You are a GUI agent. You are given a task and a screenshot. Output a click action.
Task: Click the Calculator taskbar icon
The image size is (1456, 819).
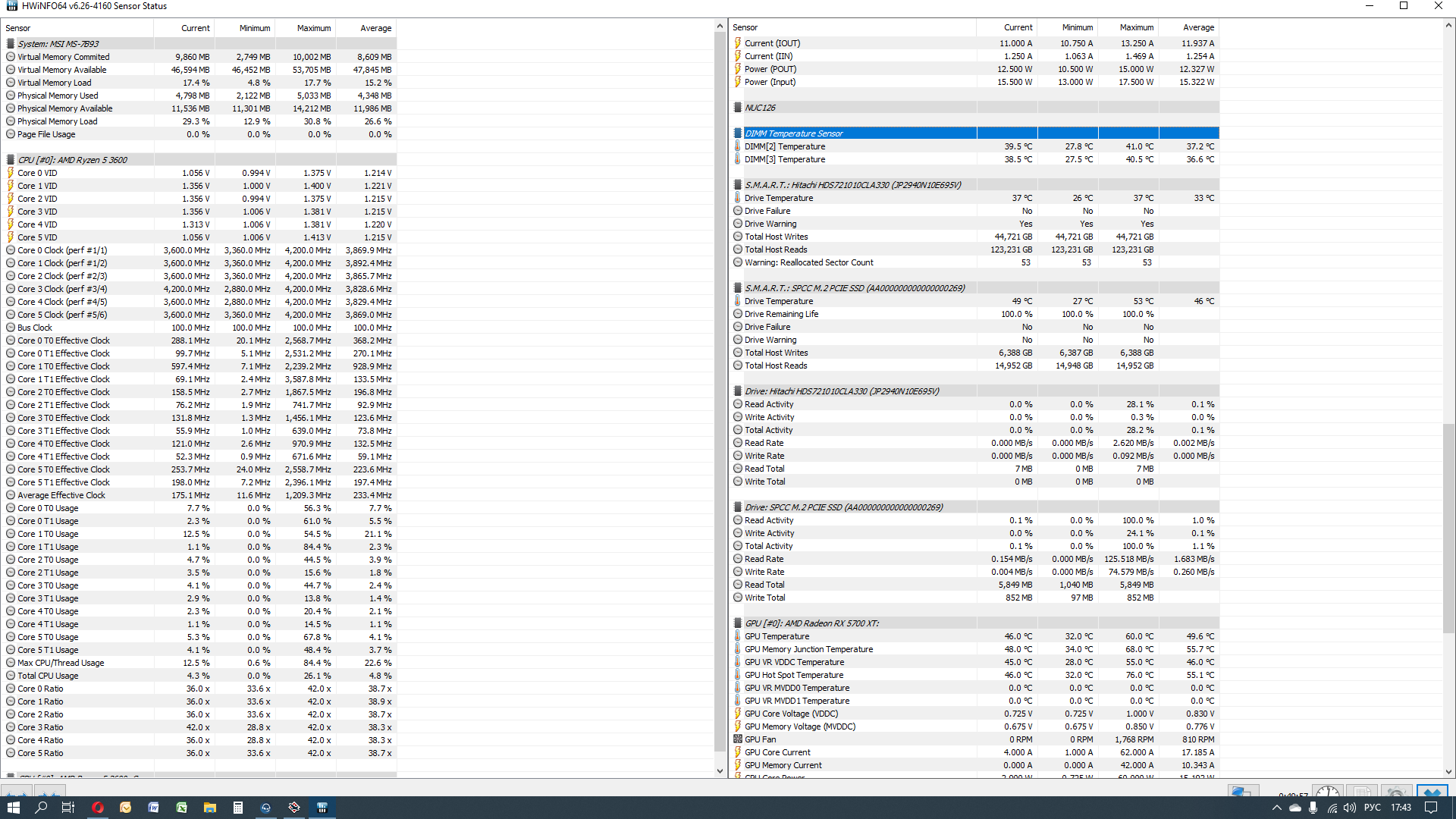[x=238, y=808]
